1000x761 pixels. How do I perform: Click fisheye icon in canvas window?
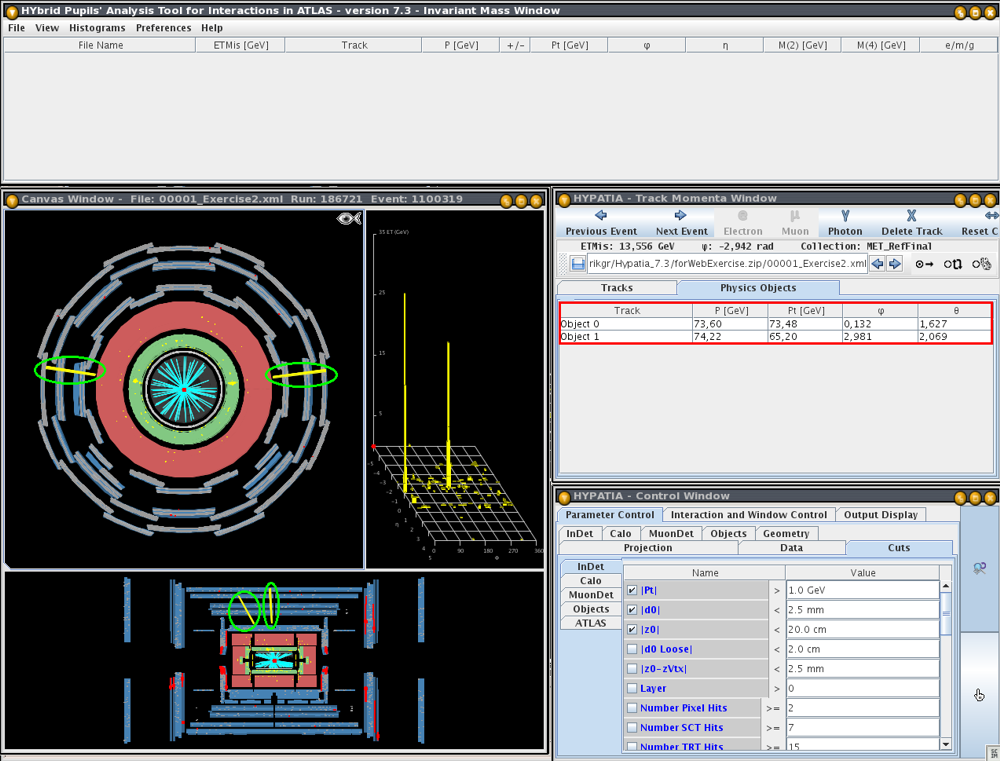coord(348,218)
